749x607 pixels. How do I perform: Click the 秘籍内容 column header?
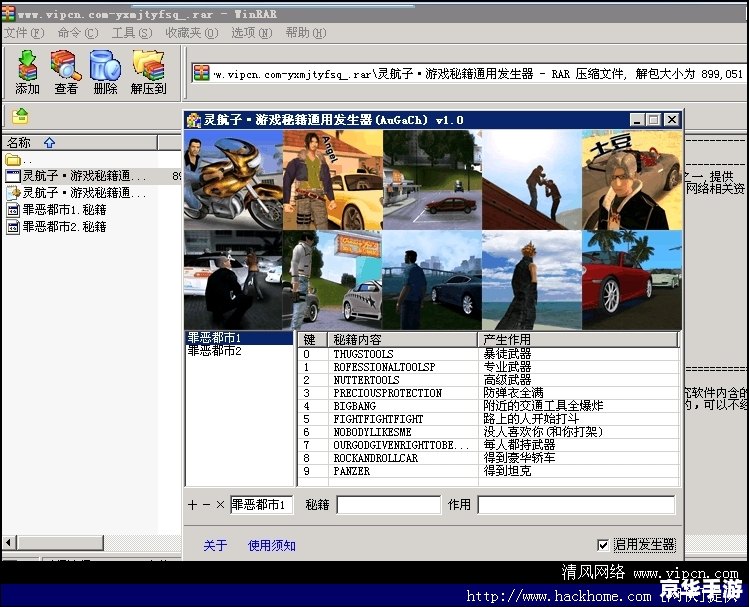tap(402, 340)
